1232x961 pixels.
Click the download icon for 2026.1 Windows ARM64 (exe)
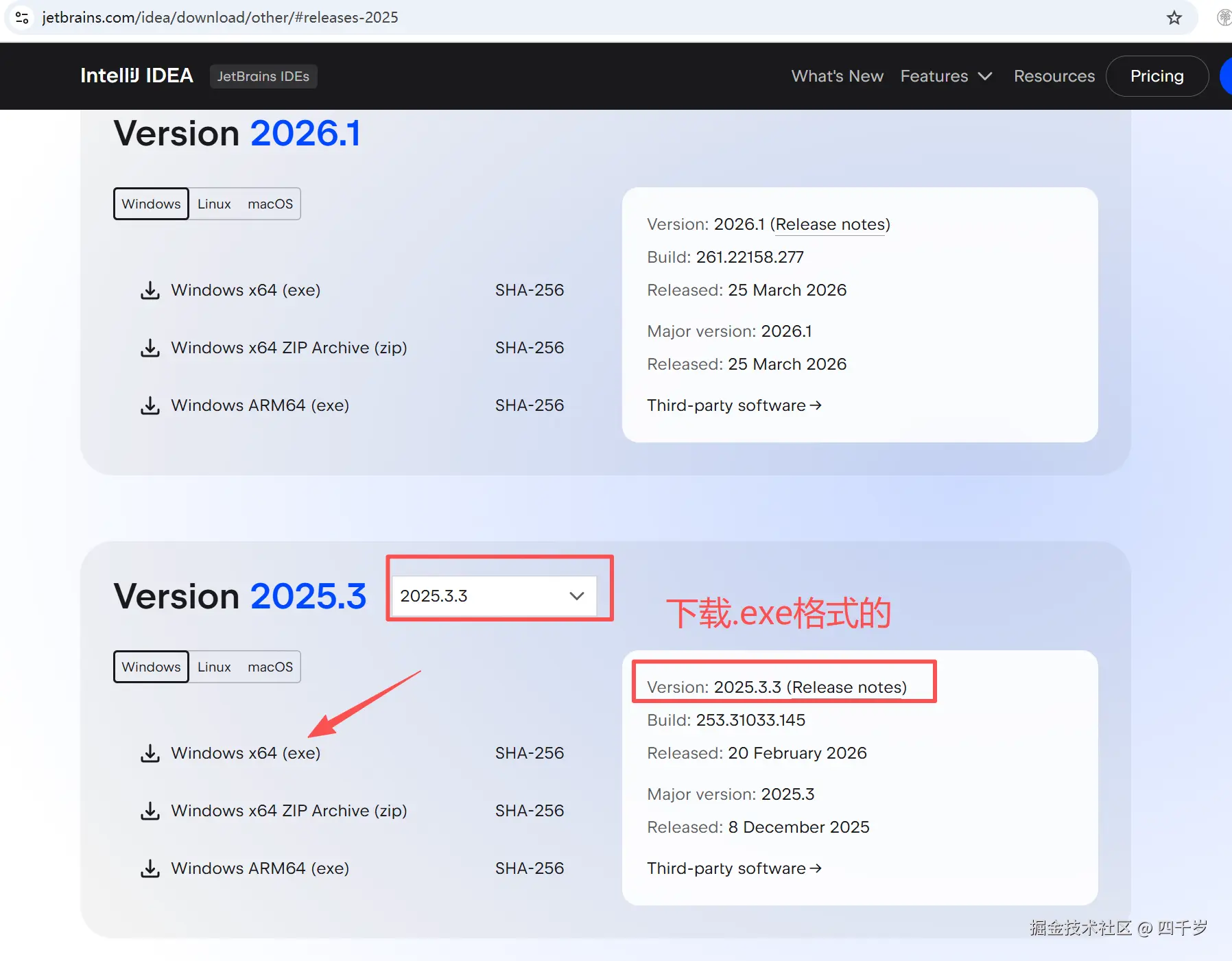(x=150, y=405)
